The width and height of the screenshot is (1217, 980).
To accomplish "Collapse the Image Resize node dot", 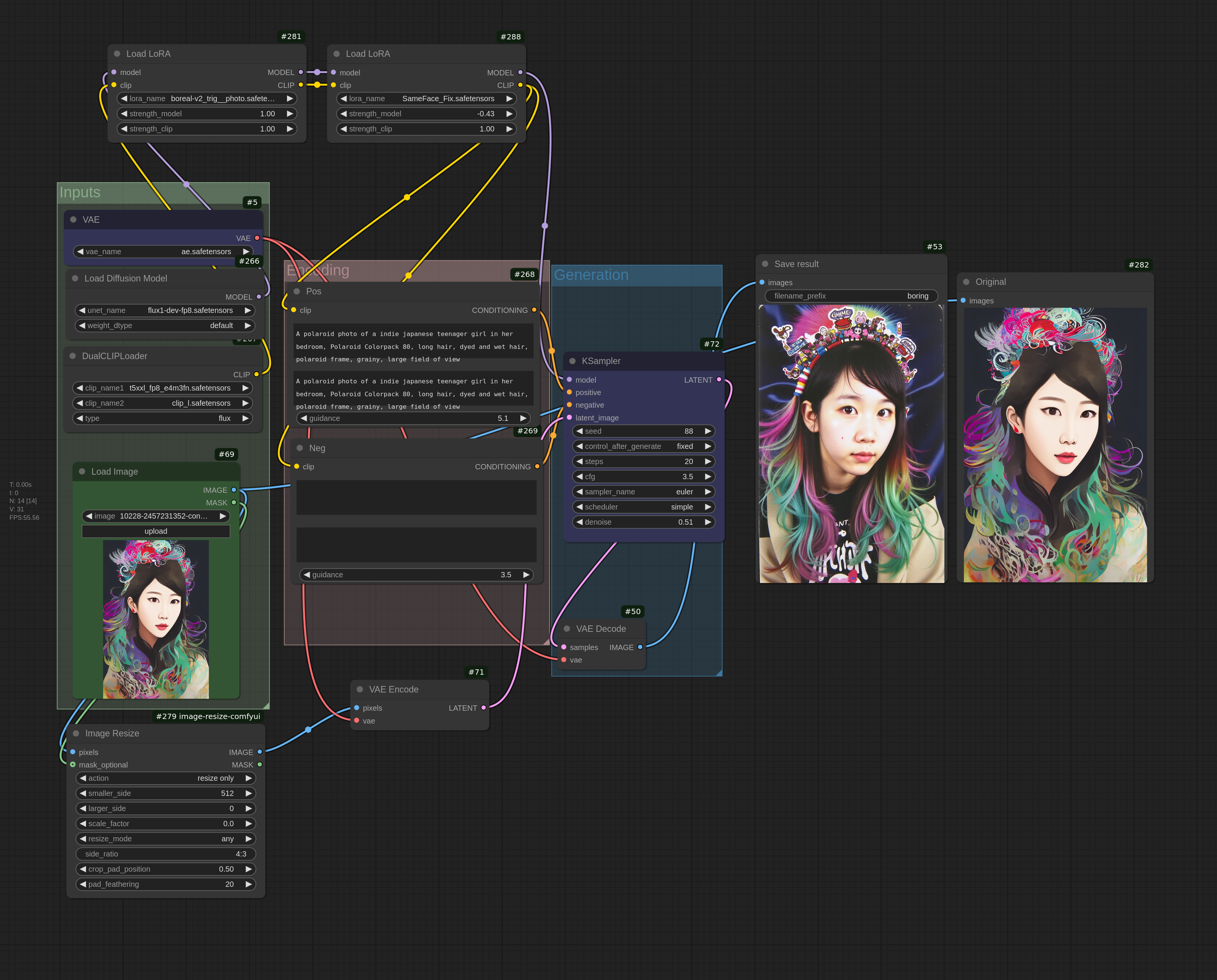I will pyautogui.click(x=76, y=733).
